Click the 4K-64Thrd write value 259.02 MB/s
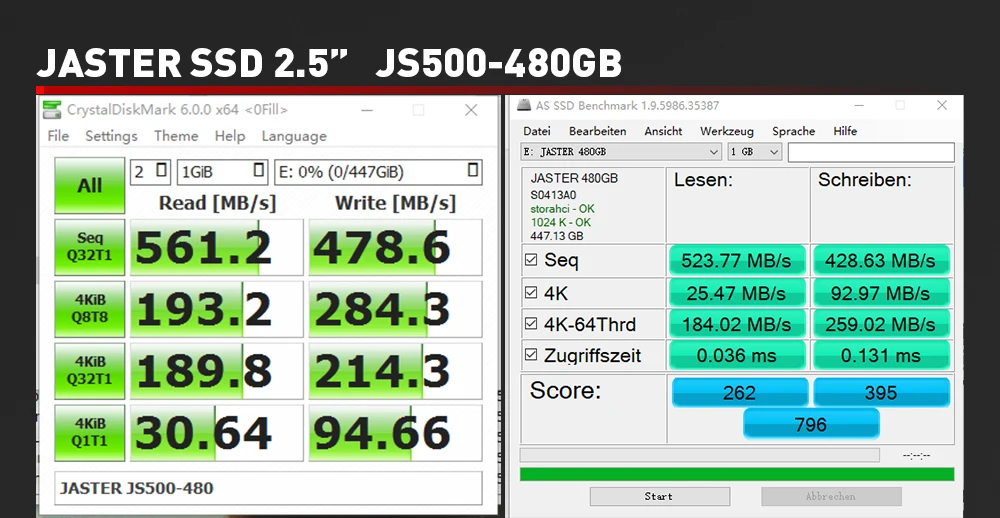1000x518 pixels. click(x=880, y=324)
